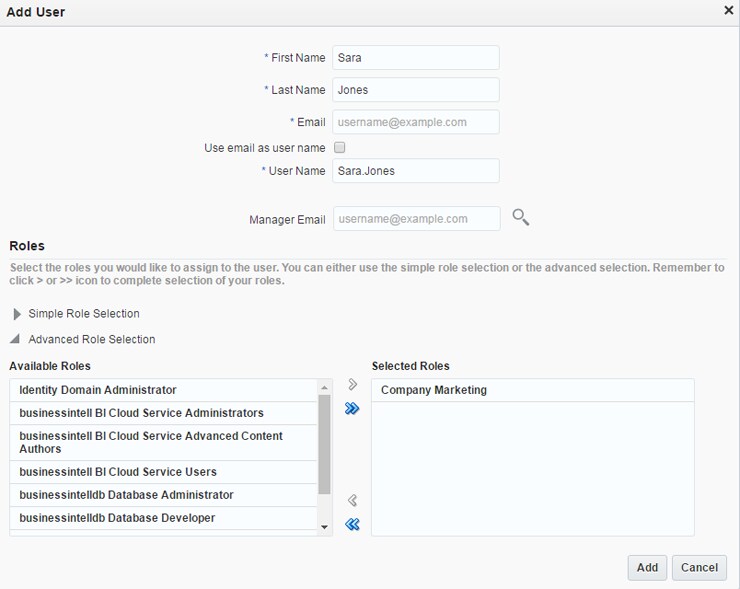The width and height of the screenshot is (740, 589).
Task: Click the double right arrow move-all icon
Action: tap(352, 408)
